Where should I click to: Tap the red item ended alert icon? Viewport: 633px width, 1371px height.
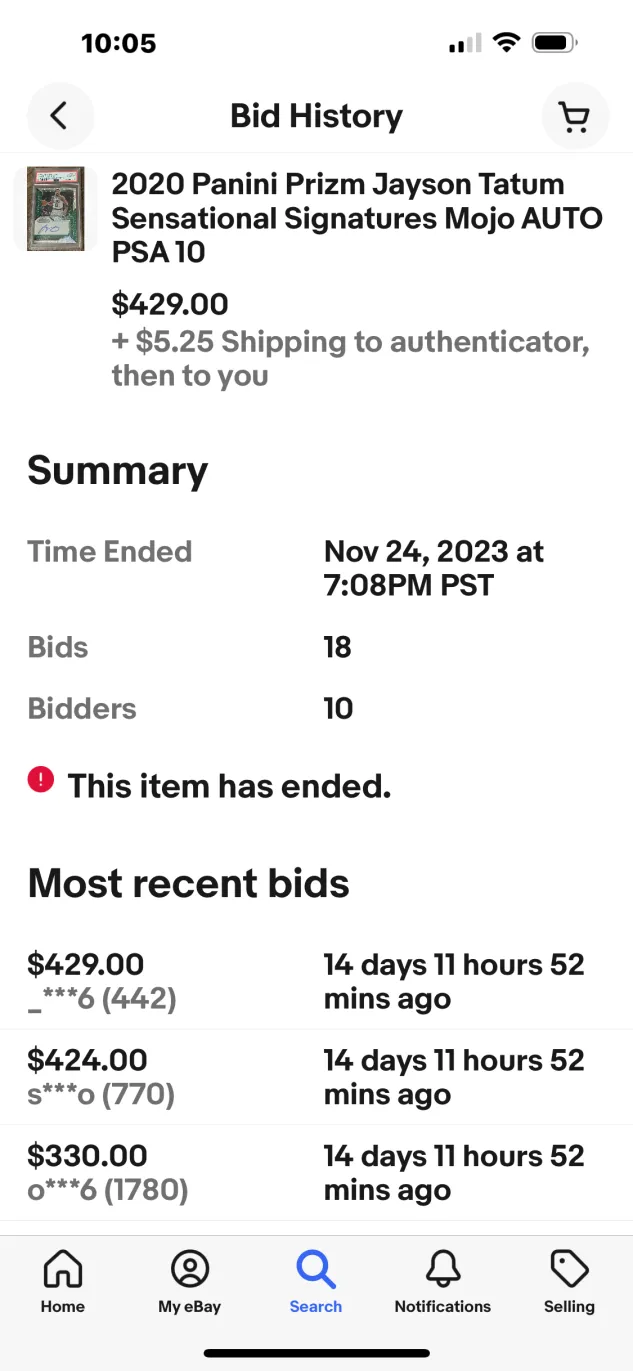pos(40,780)
